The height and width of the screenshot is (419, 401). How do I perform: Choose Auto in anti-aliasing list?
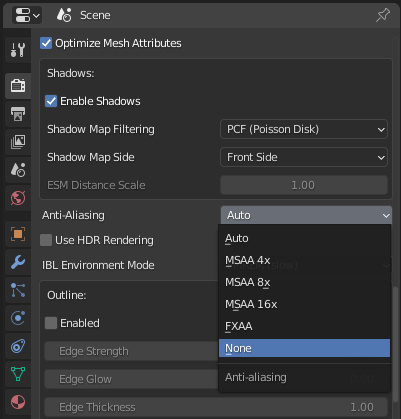304,238
